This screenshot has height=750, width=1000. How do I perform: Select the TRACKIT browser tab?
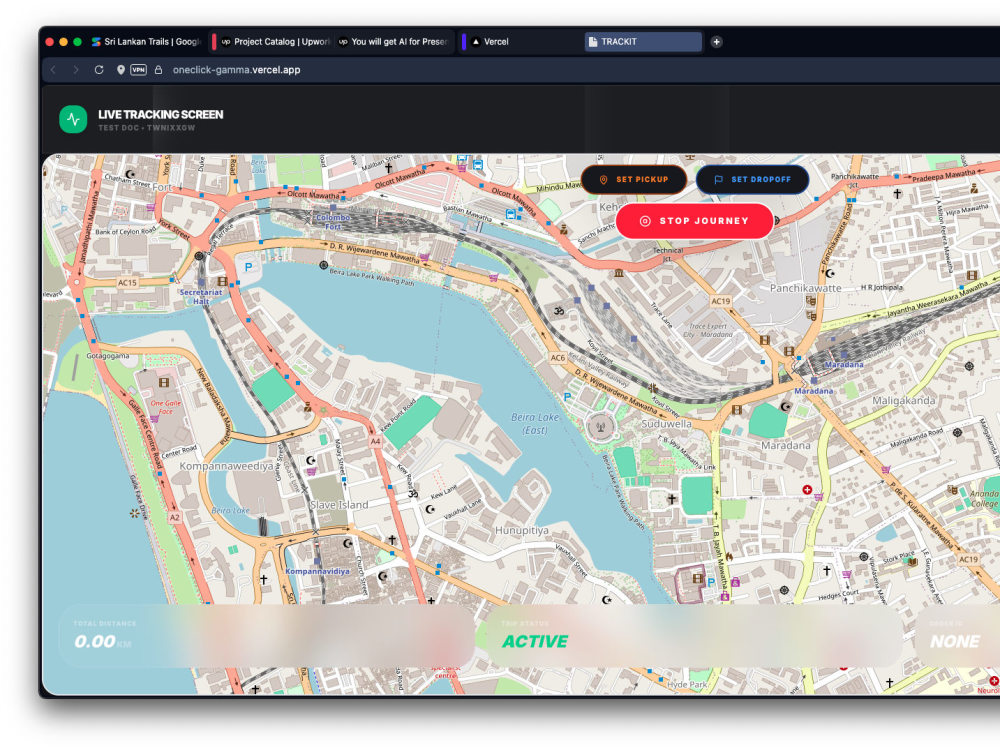tap(643, 42)
